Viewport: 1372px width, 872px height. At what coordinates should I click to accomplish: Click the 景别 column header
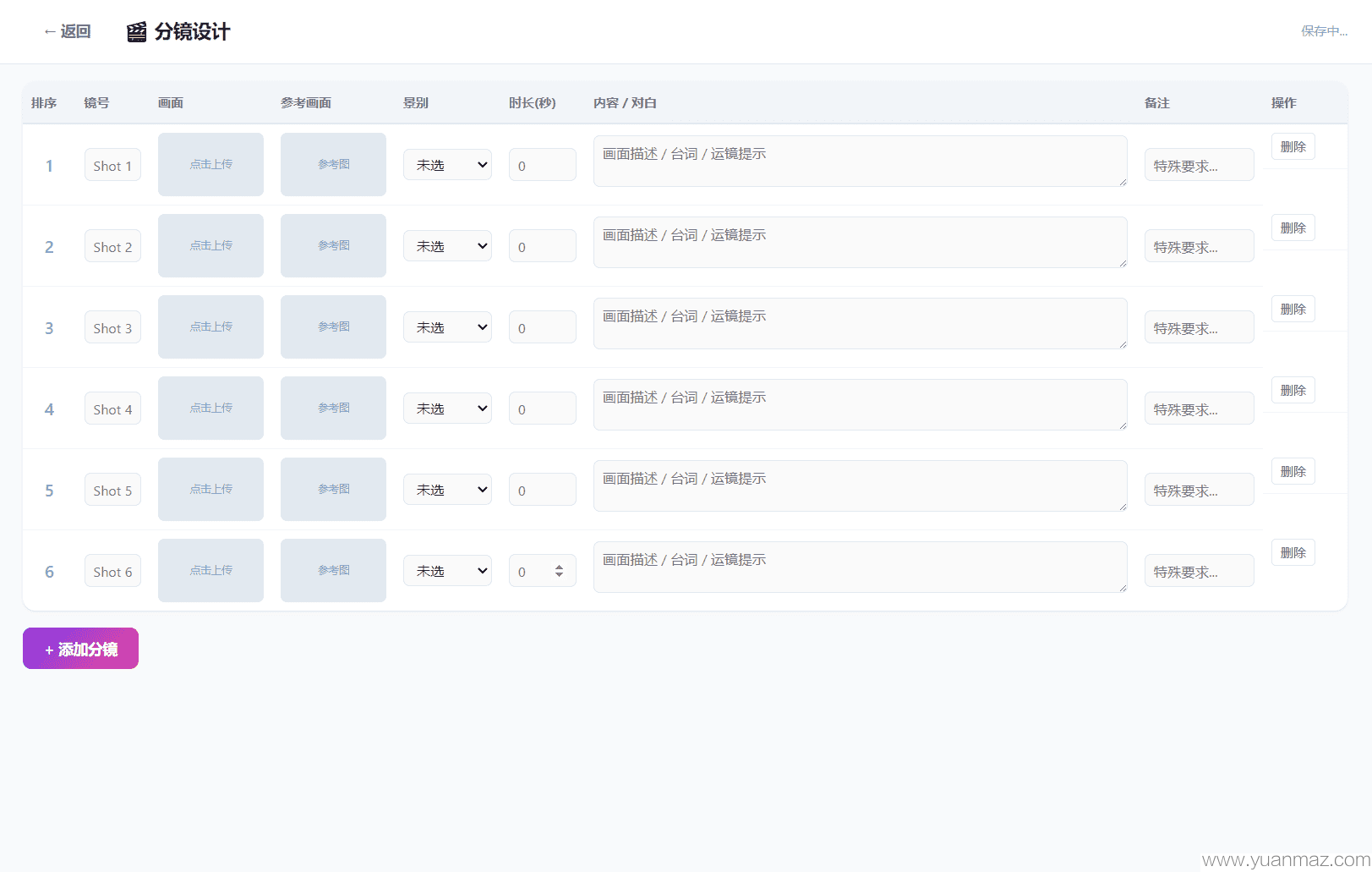coord(416,102)
